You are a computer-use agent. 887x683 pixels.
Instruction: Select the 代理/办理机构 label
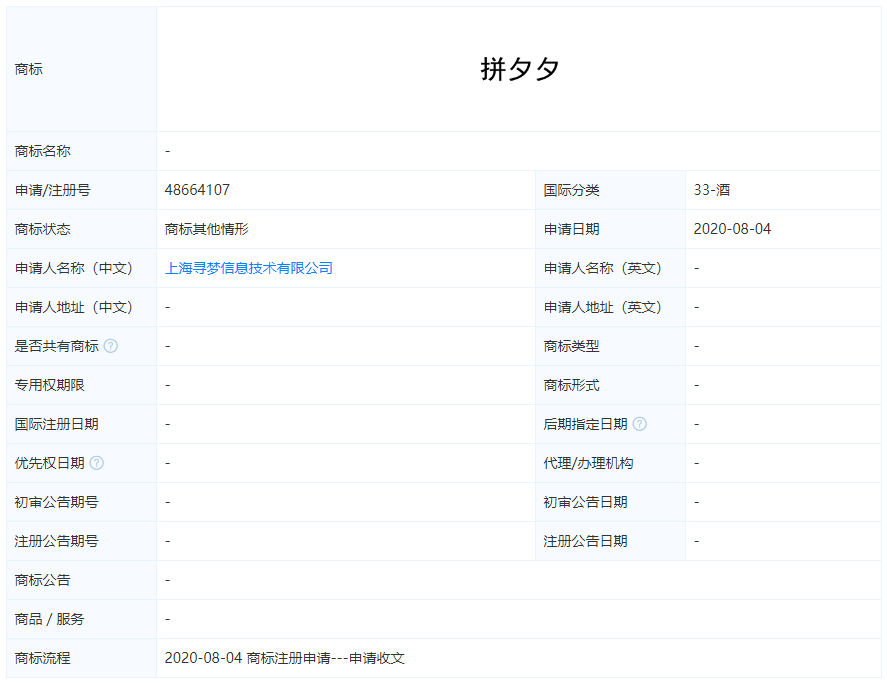(x=582, y=462)
